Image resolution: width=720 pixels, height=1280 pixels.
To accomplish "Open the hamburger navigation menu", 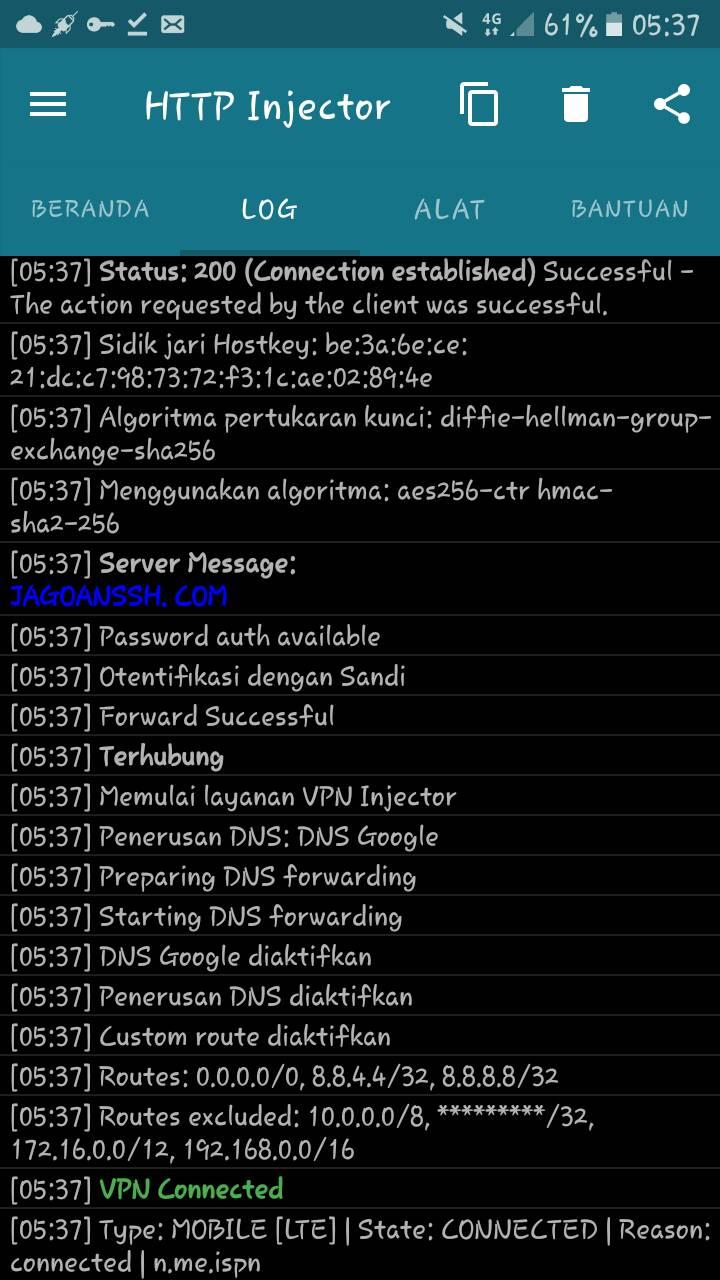I will (48, 105).
